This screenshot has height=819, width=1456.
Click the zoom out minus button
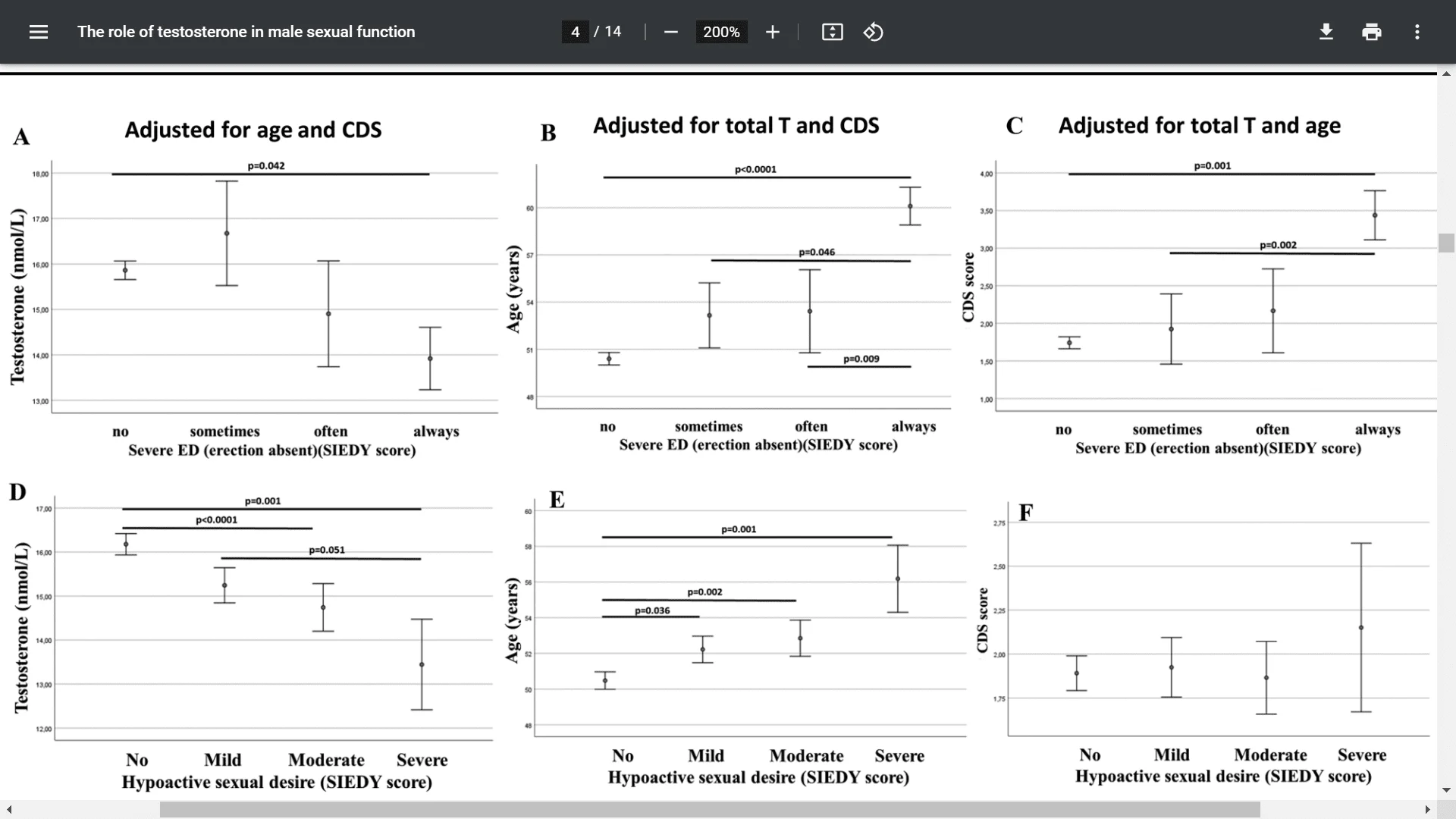point(670,32)
